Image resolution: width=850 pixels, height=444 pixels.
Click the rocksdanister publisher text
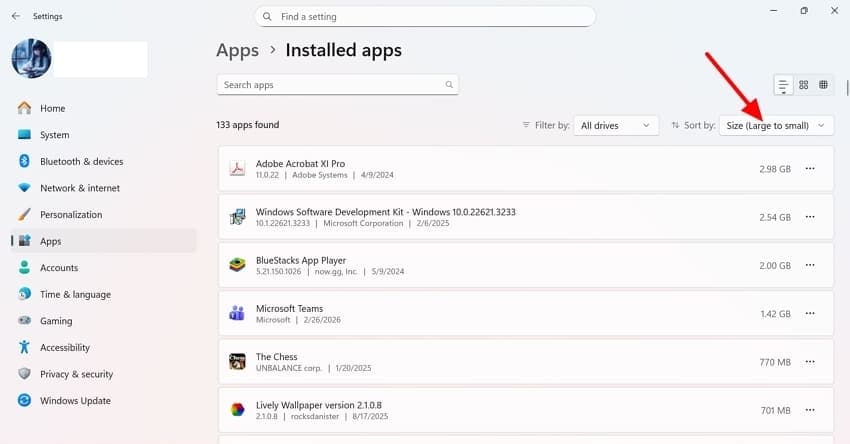(315, 416)
